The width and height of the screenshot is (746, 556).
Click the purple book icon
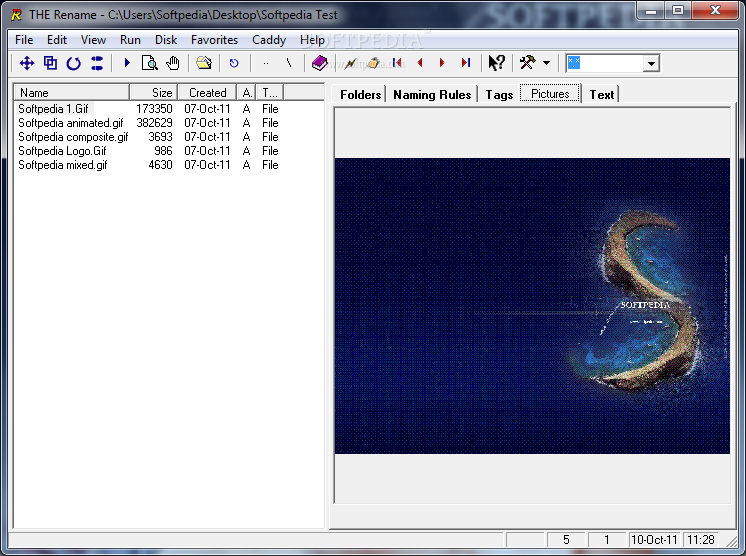point(320,63)
